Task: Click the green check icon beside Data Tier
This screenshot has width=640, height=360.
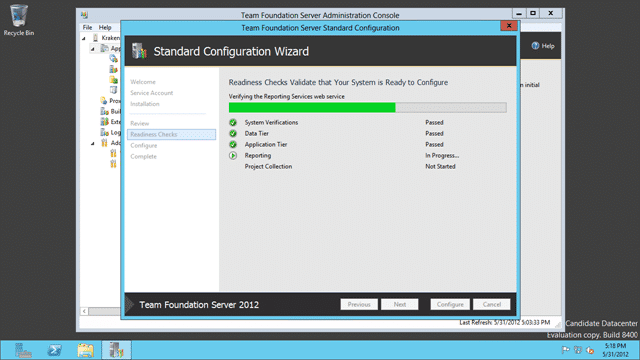Action: (x=233, y=133)
